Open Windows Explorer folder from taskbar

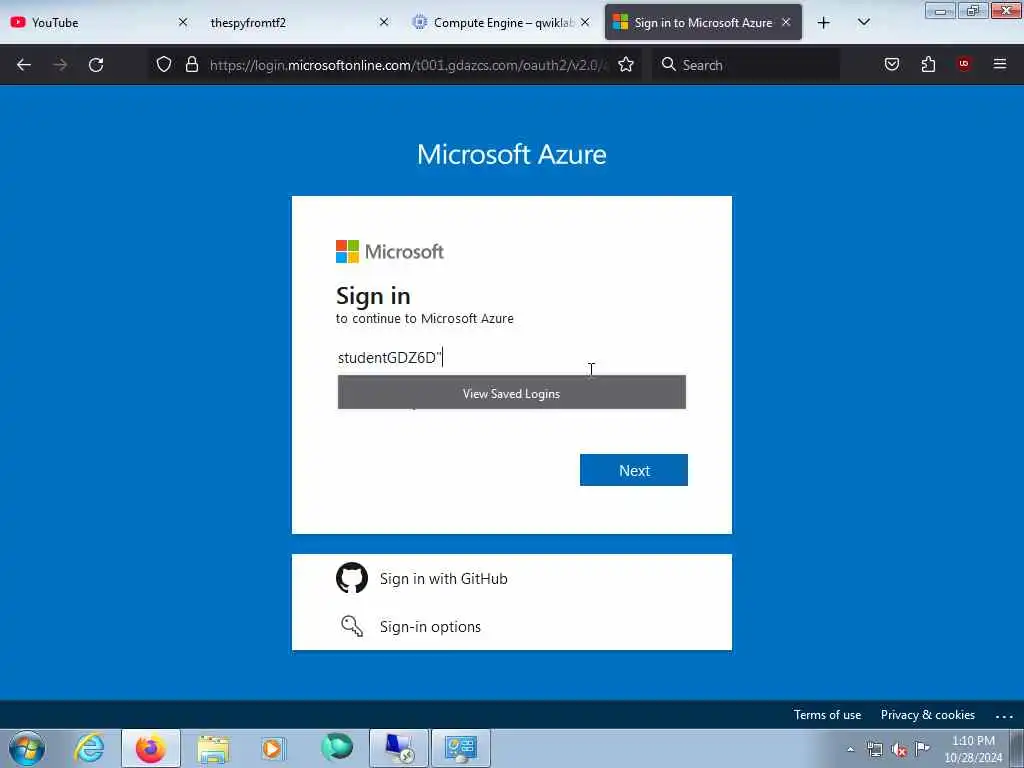pyautogui.click(x=213, y=748)
